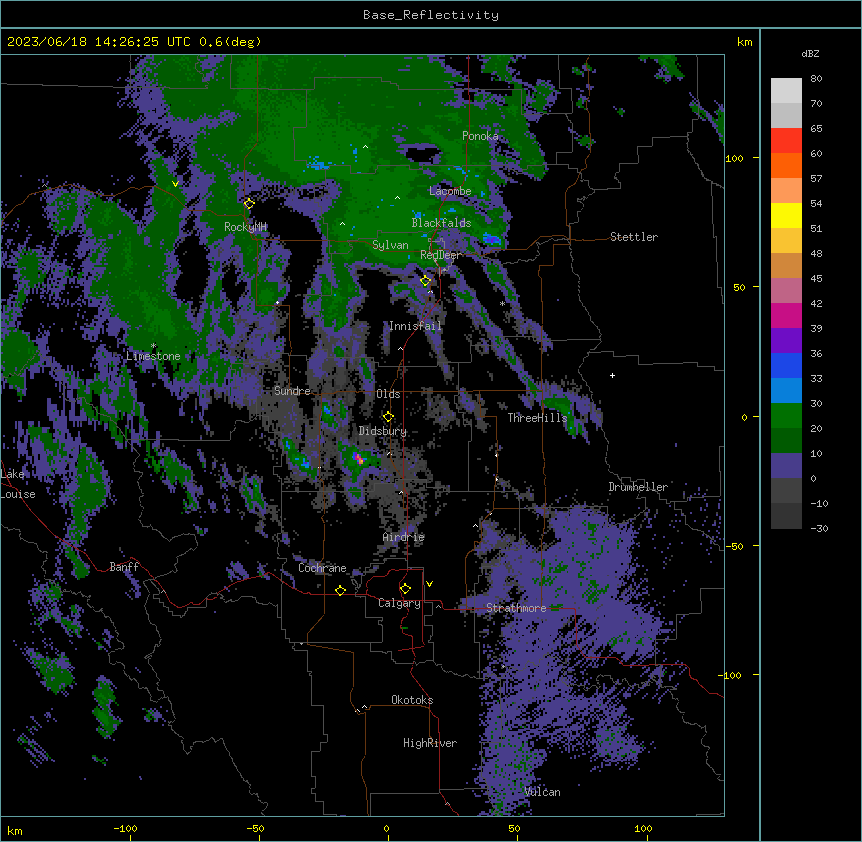Click the -100 tick label on bottom axis
Screen dimensions: 862x842
click(x=125, y=828)
